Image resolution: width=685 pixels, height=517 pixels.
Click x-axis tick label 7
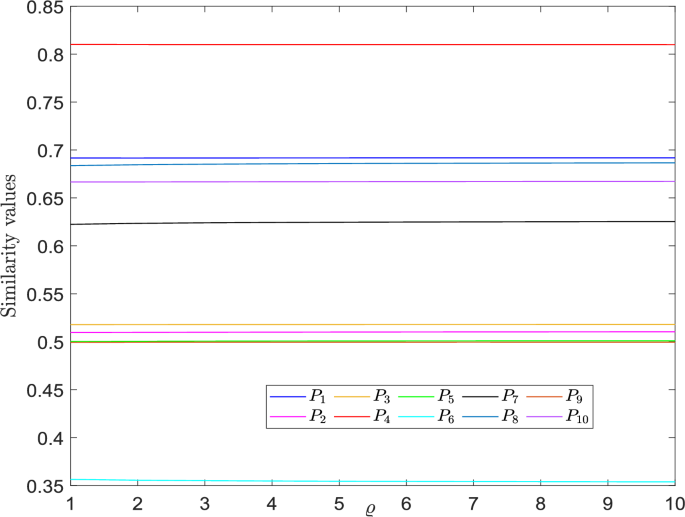pos(473,504)
